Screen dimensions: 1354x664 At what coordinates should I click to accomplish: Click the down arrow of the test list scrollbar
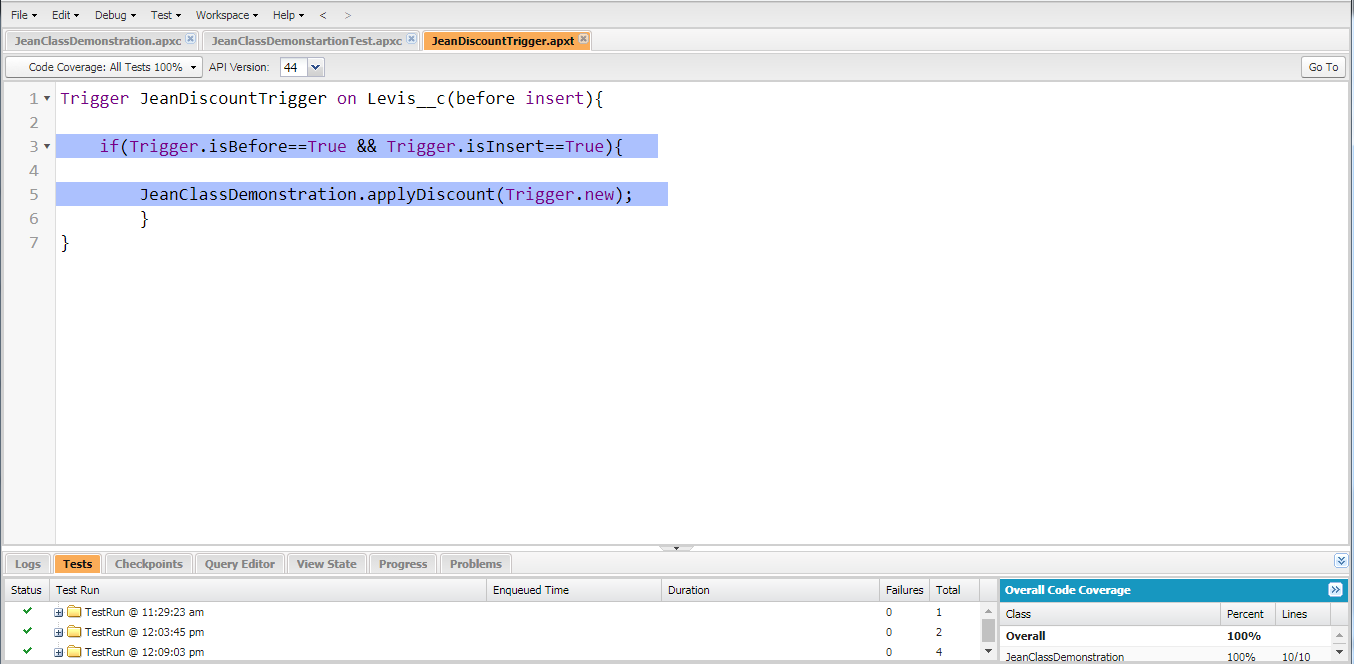(987, 651)
